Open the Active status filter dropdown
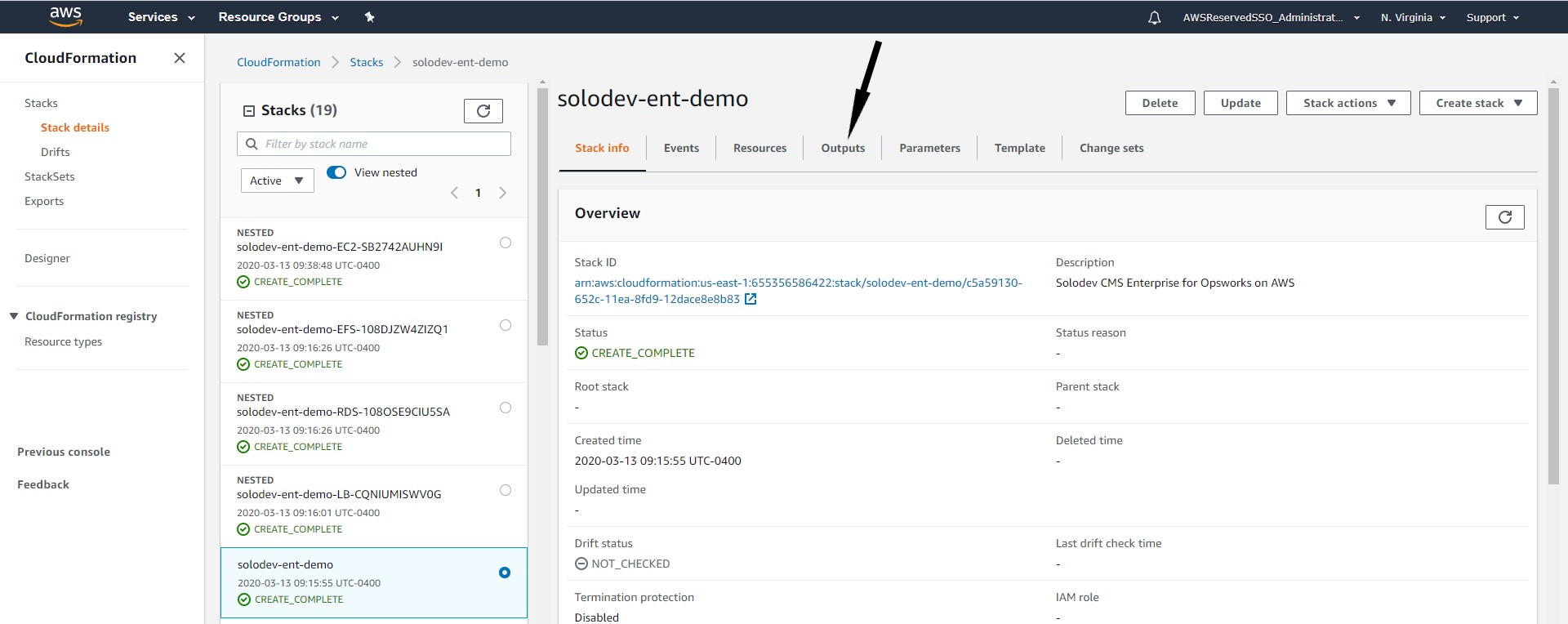This screenshot has width=1568, height=624. (x=277, y=181)
